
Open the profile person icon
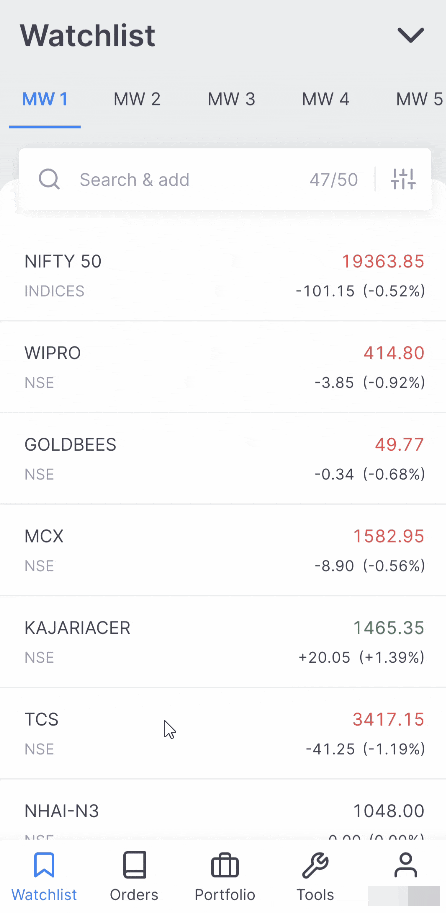click(406, 865)
